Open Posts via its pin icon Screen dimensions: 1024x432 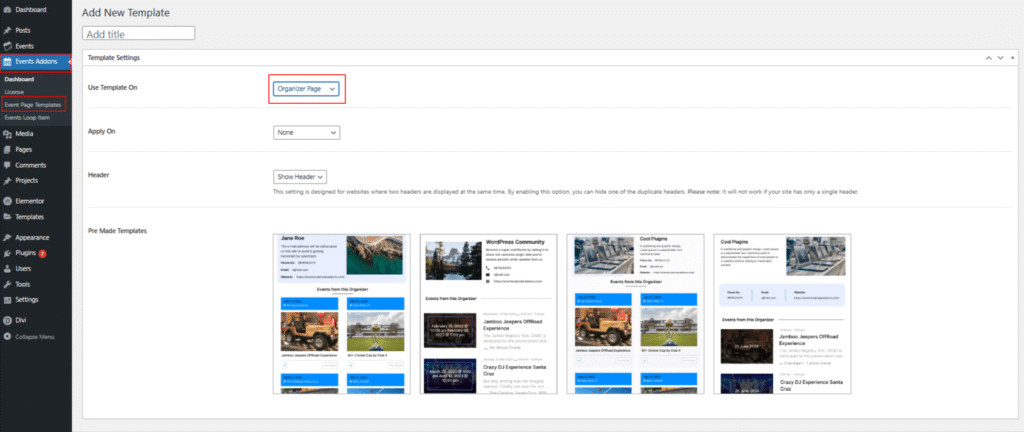(8, 31)
